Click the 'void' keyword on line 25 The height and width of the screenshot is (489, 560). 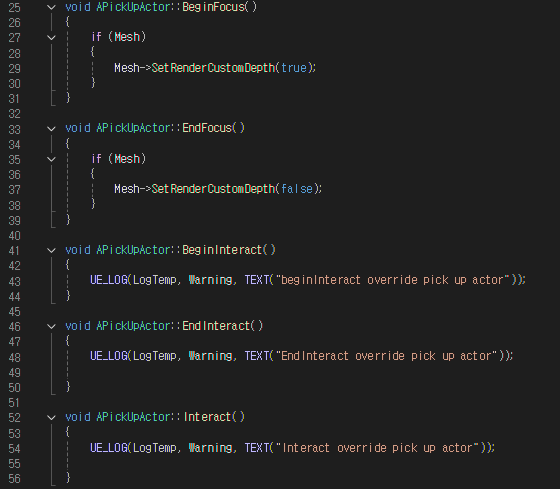(x=78, y=7)
